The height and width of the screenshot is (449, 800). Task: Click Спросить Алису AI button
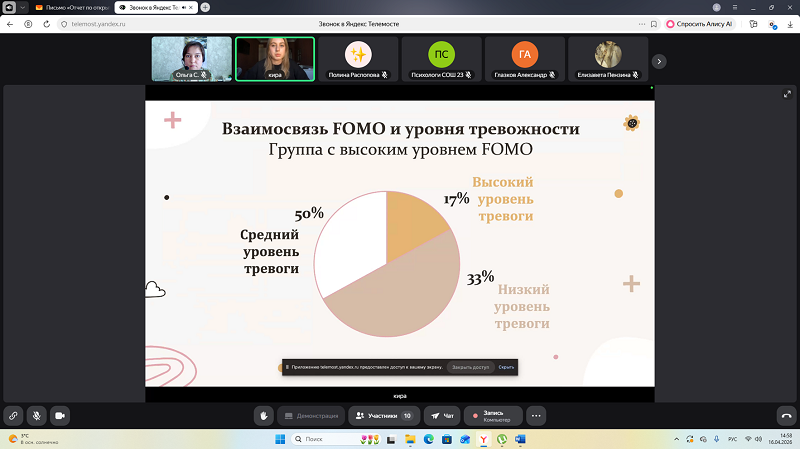699,24
